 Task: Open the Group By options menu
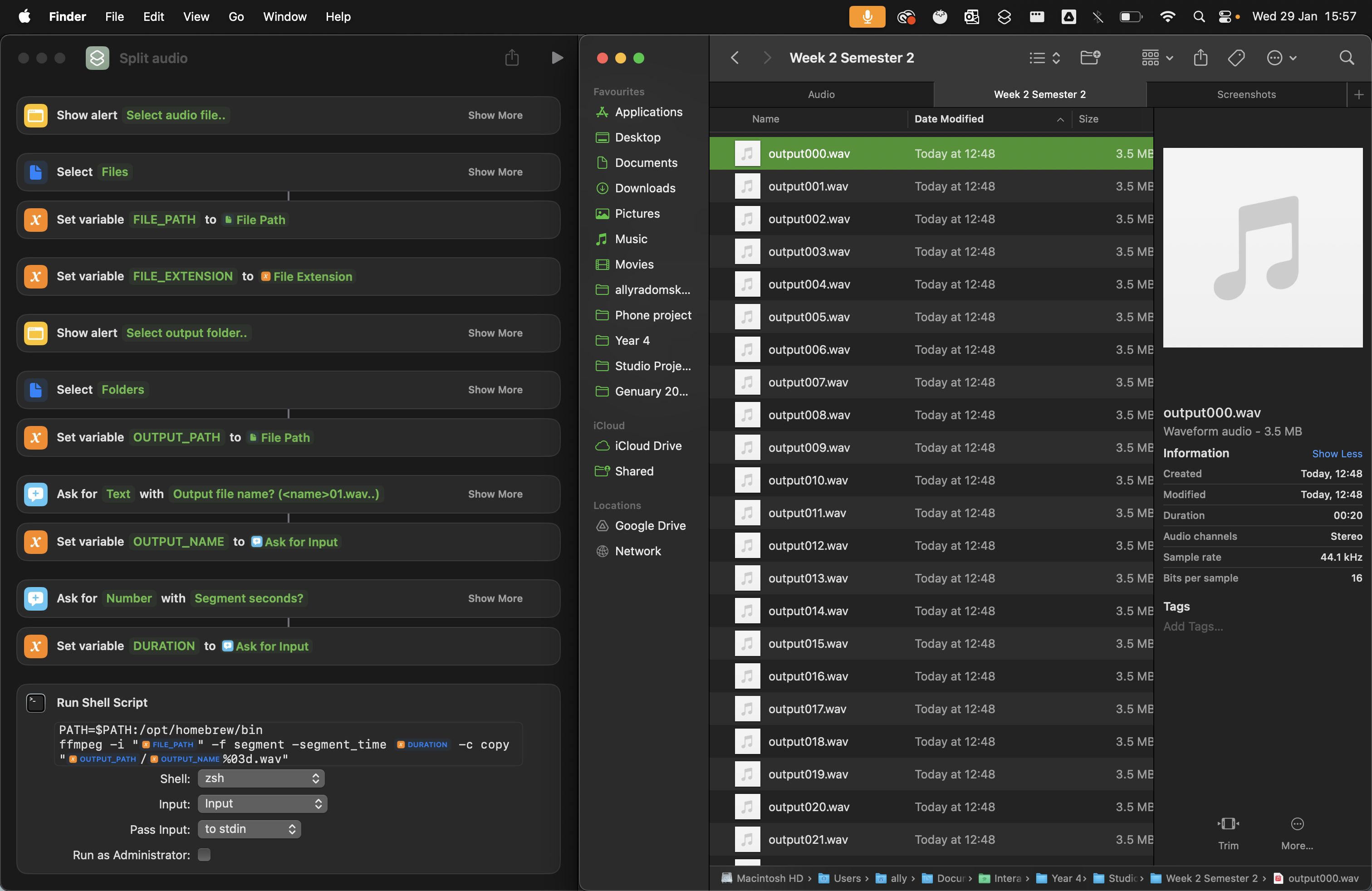coord(1157,58)
